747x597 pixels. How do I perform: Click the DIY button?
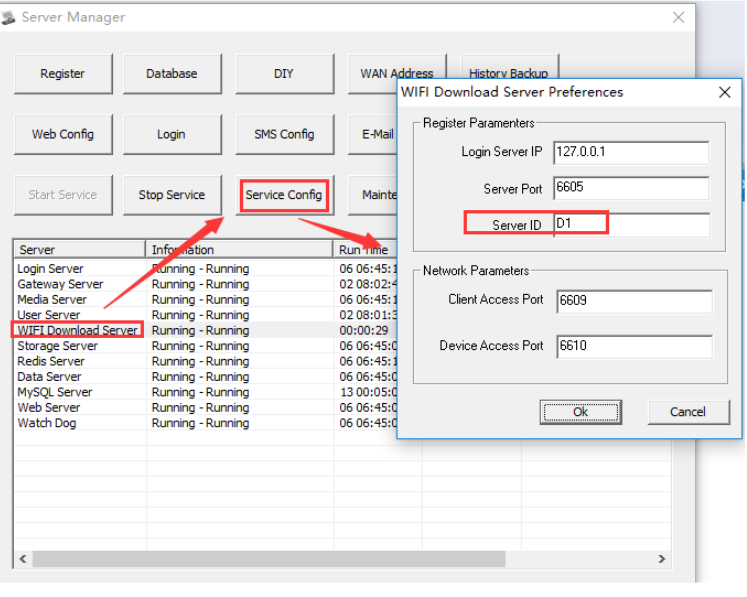point(284,74)
